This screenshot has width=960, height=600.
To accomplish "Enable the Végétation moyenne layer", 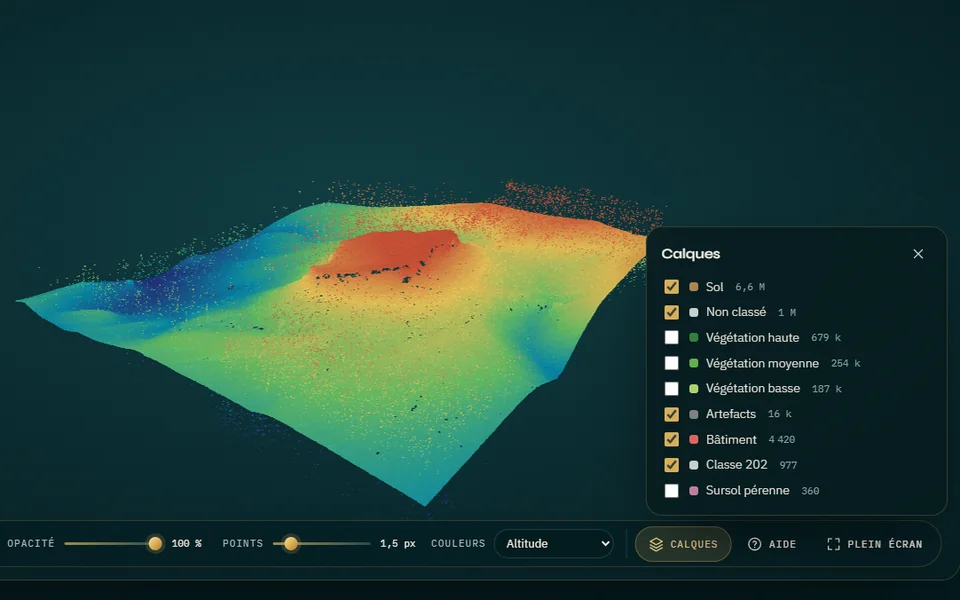I will pyautogui.click(x=672, y=363).
